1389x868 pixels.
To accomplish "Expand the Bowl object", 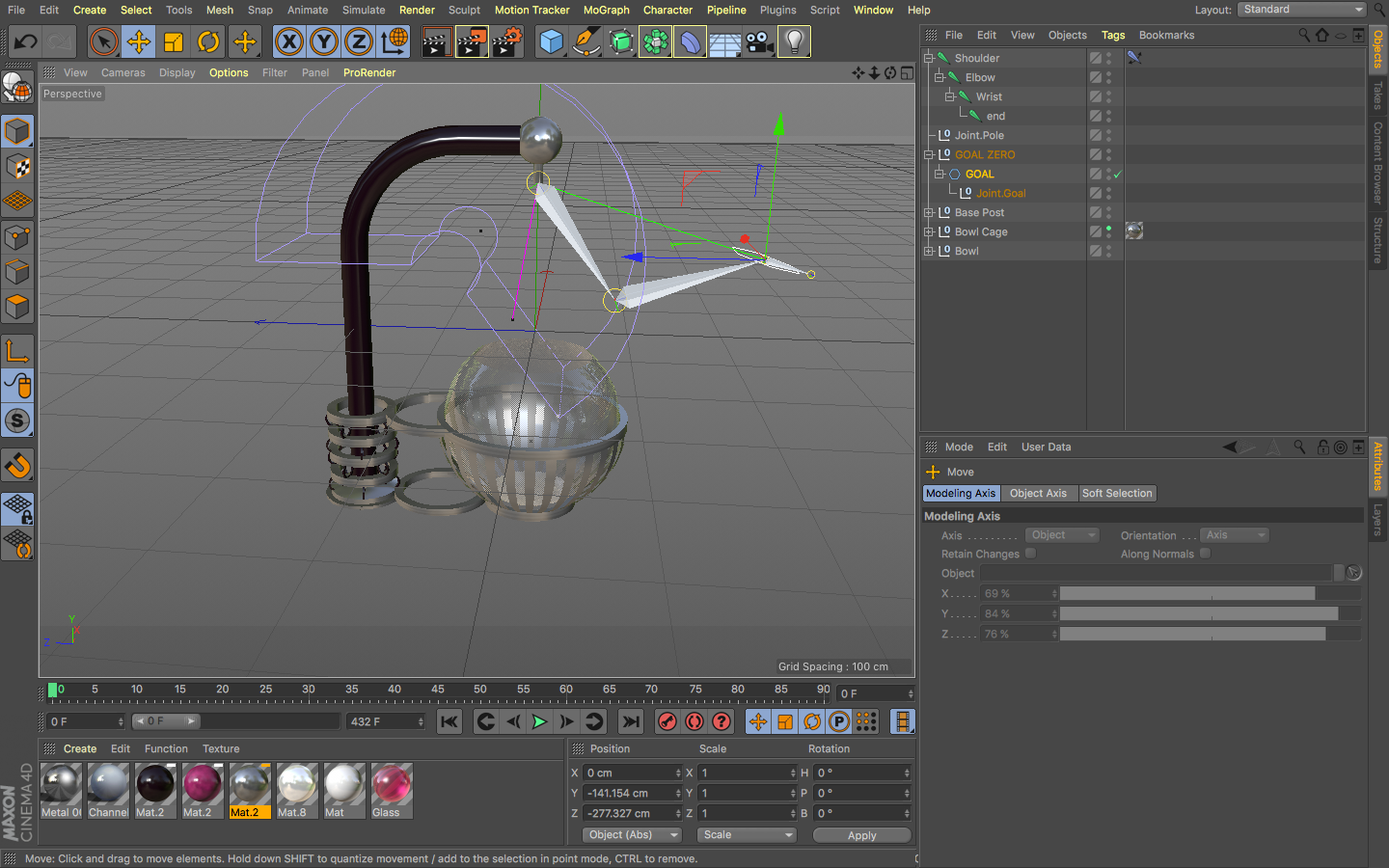I will pos(929,251).
